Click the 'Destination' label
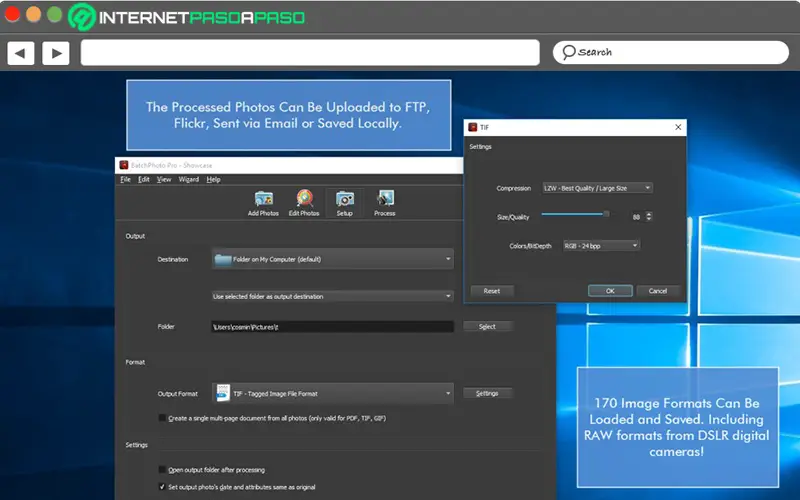 pos(172,260)
